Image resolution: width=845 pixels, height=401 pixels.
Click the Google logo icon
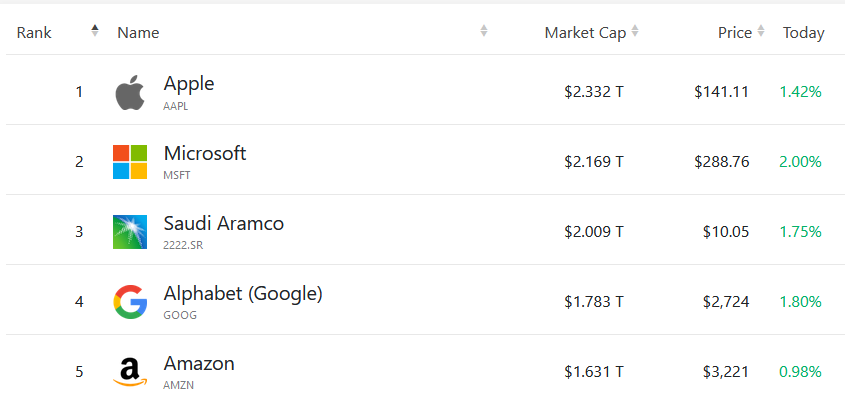point(130,302)
